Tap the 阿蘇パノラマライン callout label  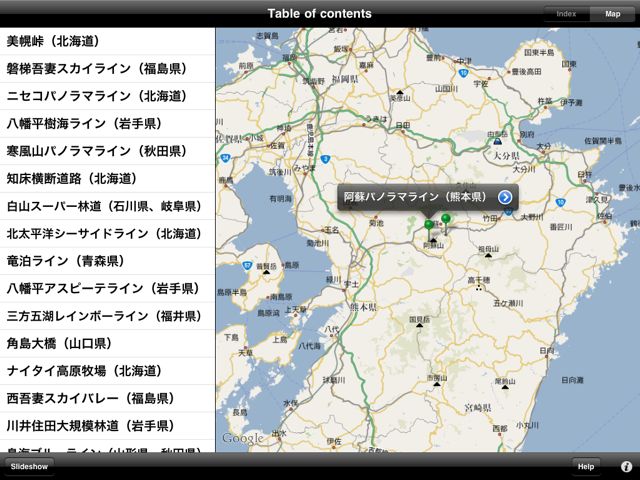(416, 197)
